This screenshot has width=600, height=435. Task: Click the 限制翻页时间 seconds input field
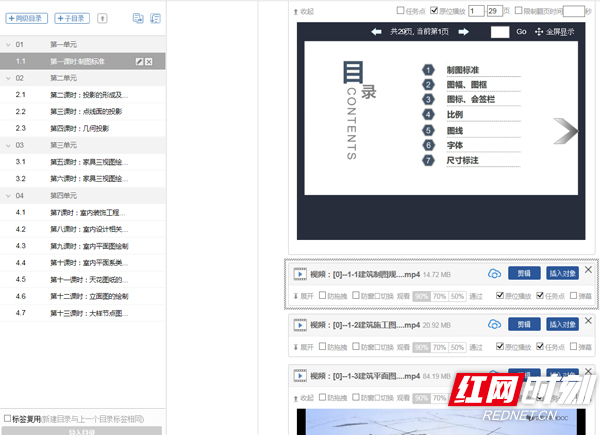pyautogui.click(x=574, y=11)
